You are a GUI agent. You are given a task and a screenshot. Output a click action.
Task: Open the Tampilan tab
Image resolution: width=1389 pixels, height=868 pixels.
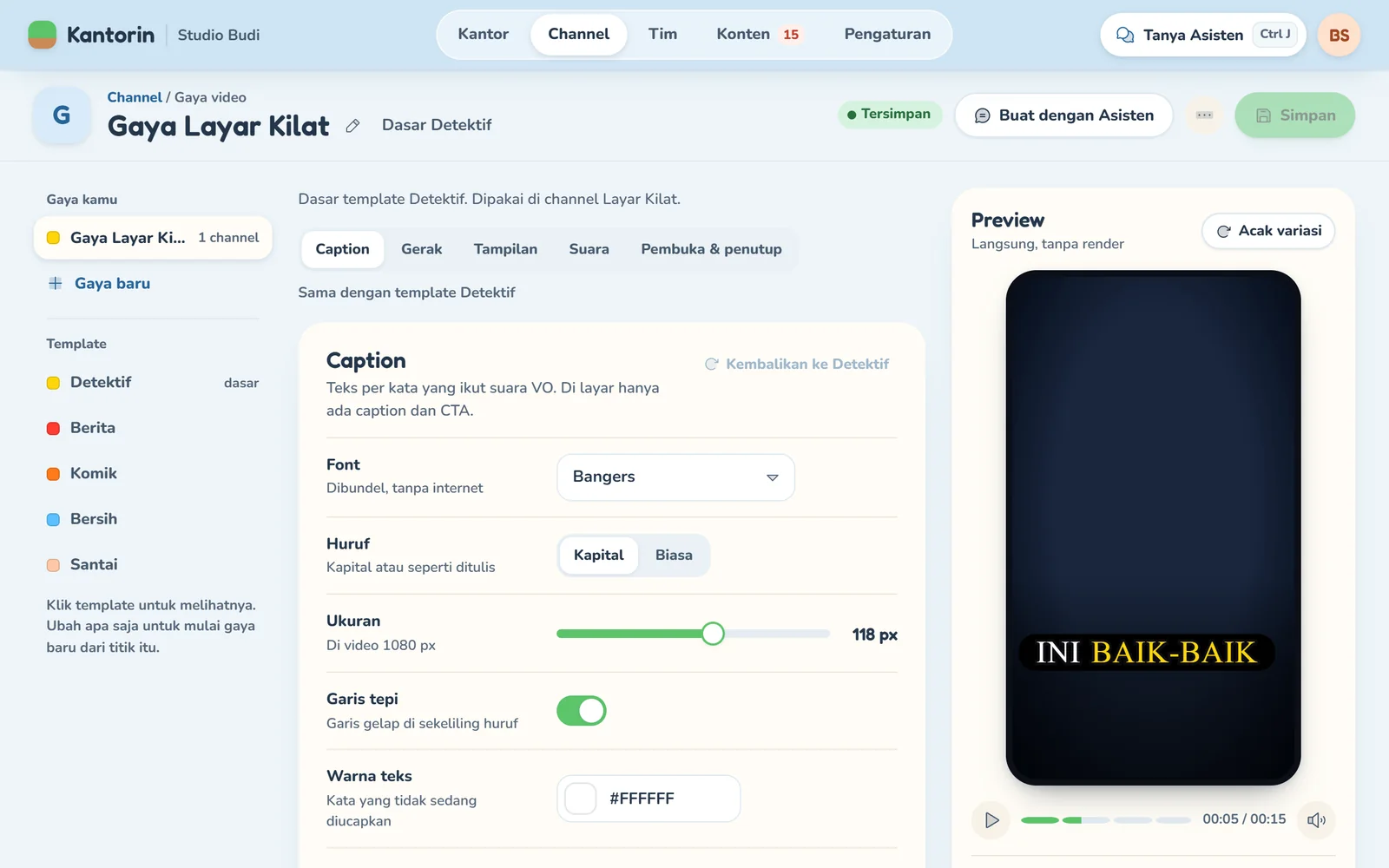click(505, 249)
